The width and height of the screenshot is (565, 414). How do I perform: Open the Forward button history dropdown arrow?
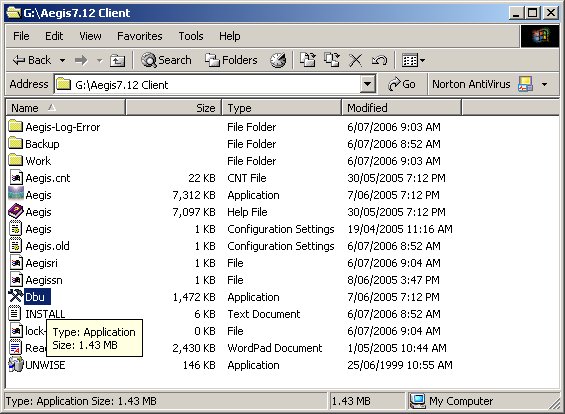pyautogui.click(x=100, y=60)
